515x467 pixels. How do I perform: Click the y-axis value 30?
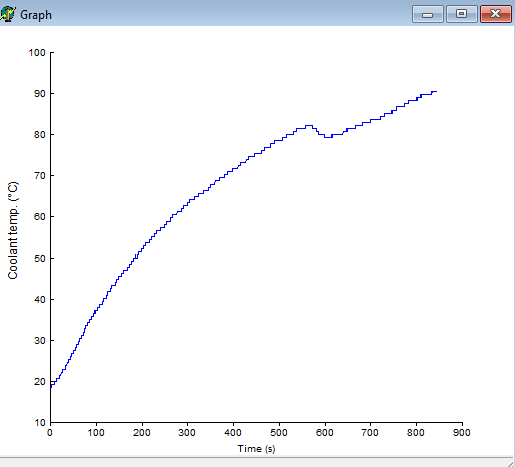tap(39, 341)
